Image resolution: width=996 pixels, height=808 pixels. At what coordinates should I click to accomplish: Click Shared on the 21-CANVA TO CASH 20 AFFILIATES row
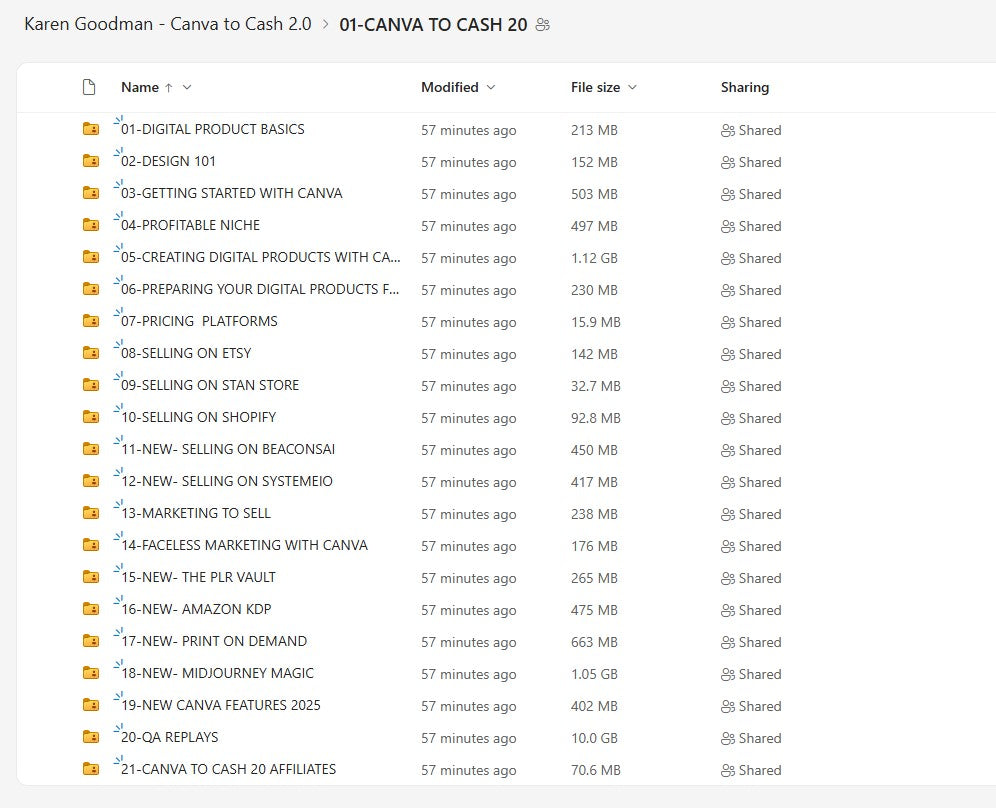(x=751, y=770)
